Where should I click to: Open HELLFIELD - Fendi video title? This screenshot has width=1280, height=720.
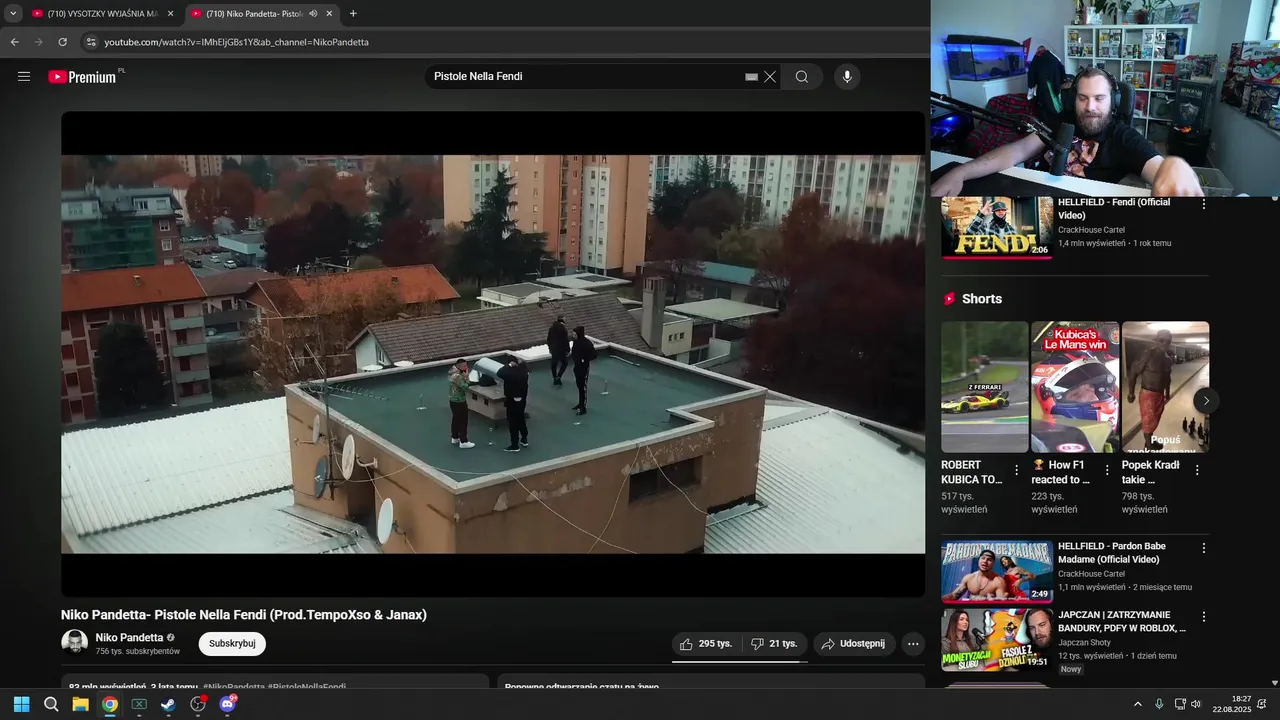click(1114, 209)
